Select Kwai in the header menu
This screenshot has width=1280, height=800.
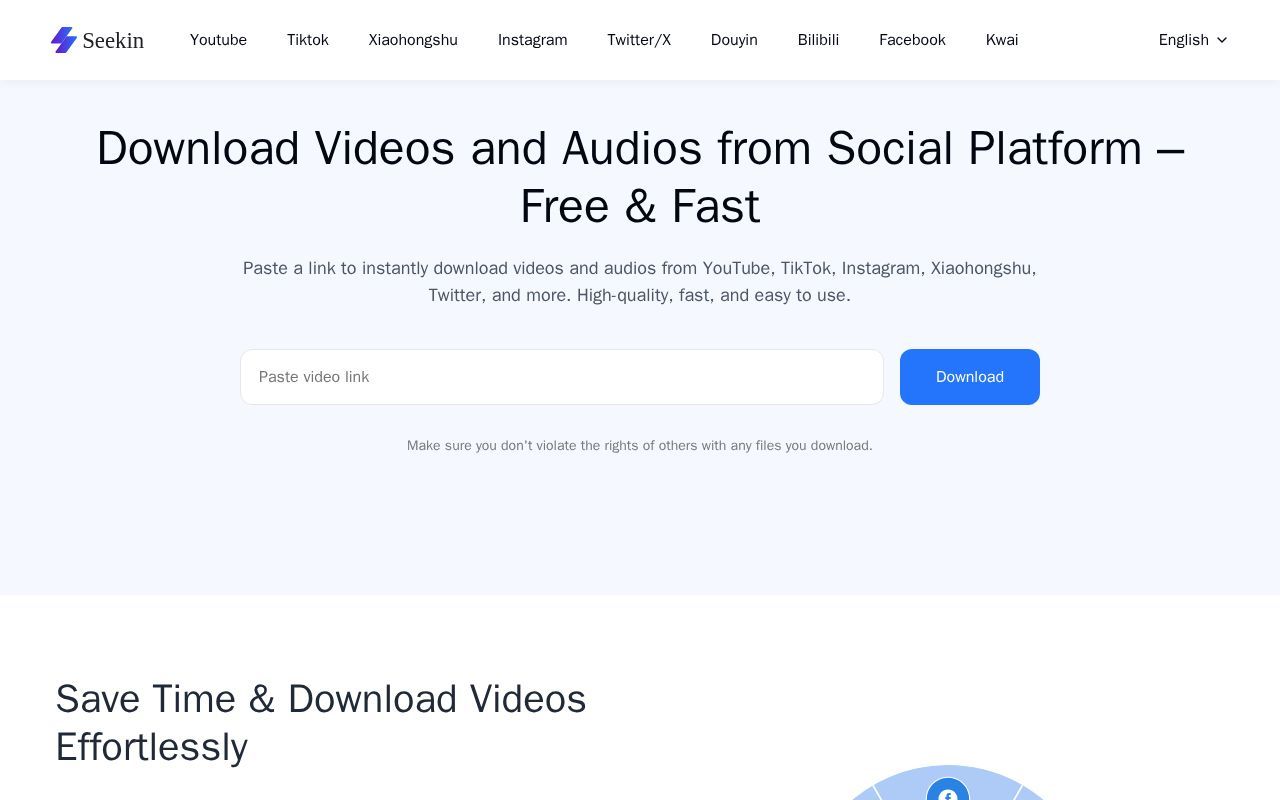tap(1002, 40)
